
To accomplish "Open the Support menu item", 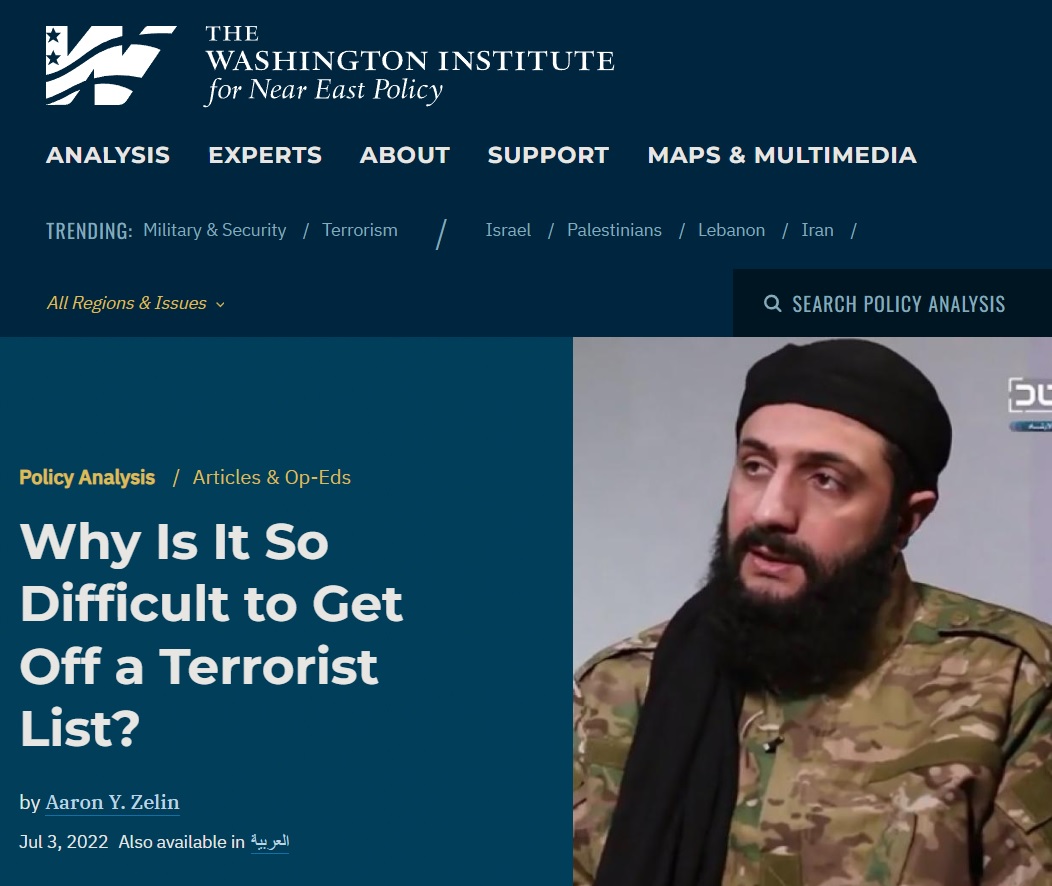I will [548, 155].
